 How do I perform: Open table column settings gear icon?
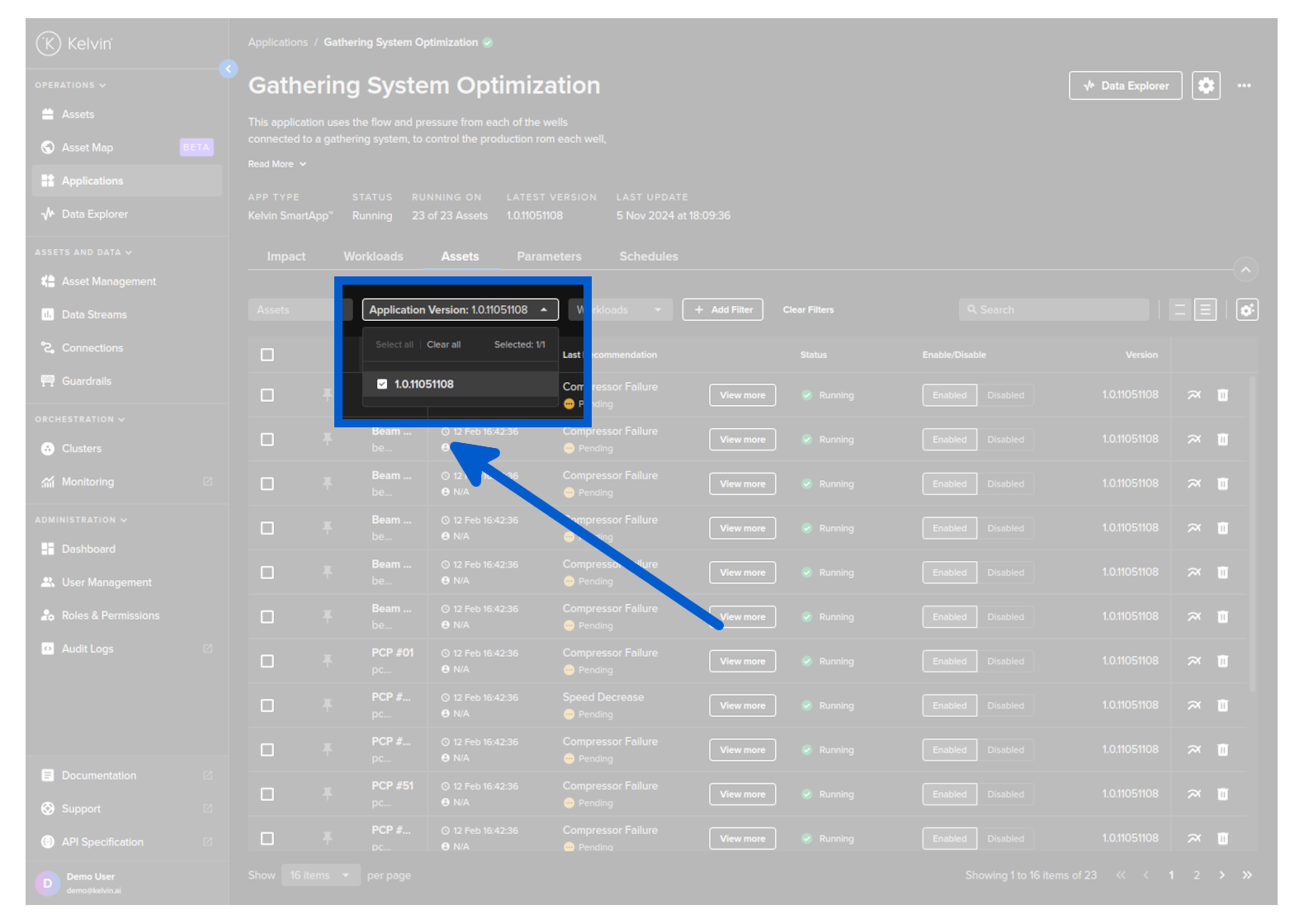point(1246,310)
